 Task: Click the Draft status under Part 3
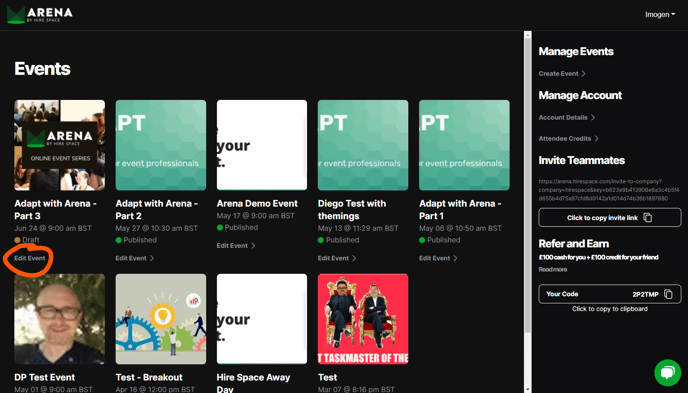[27, 240]
